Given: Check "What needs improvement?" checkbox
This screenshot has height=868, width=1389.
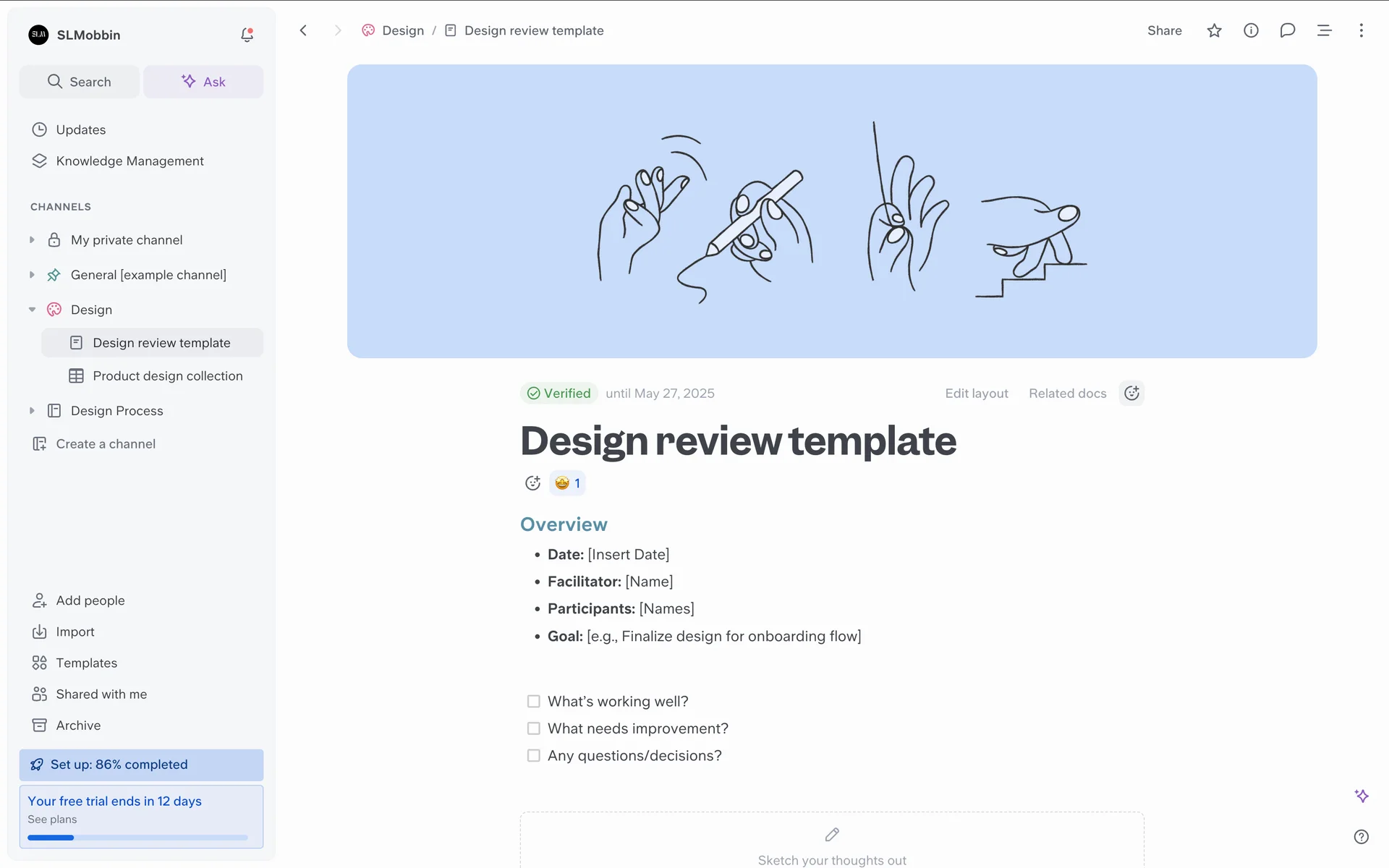Looking at the screenshot, I should click(534, 728).
